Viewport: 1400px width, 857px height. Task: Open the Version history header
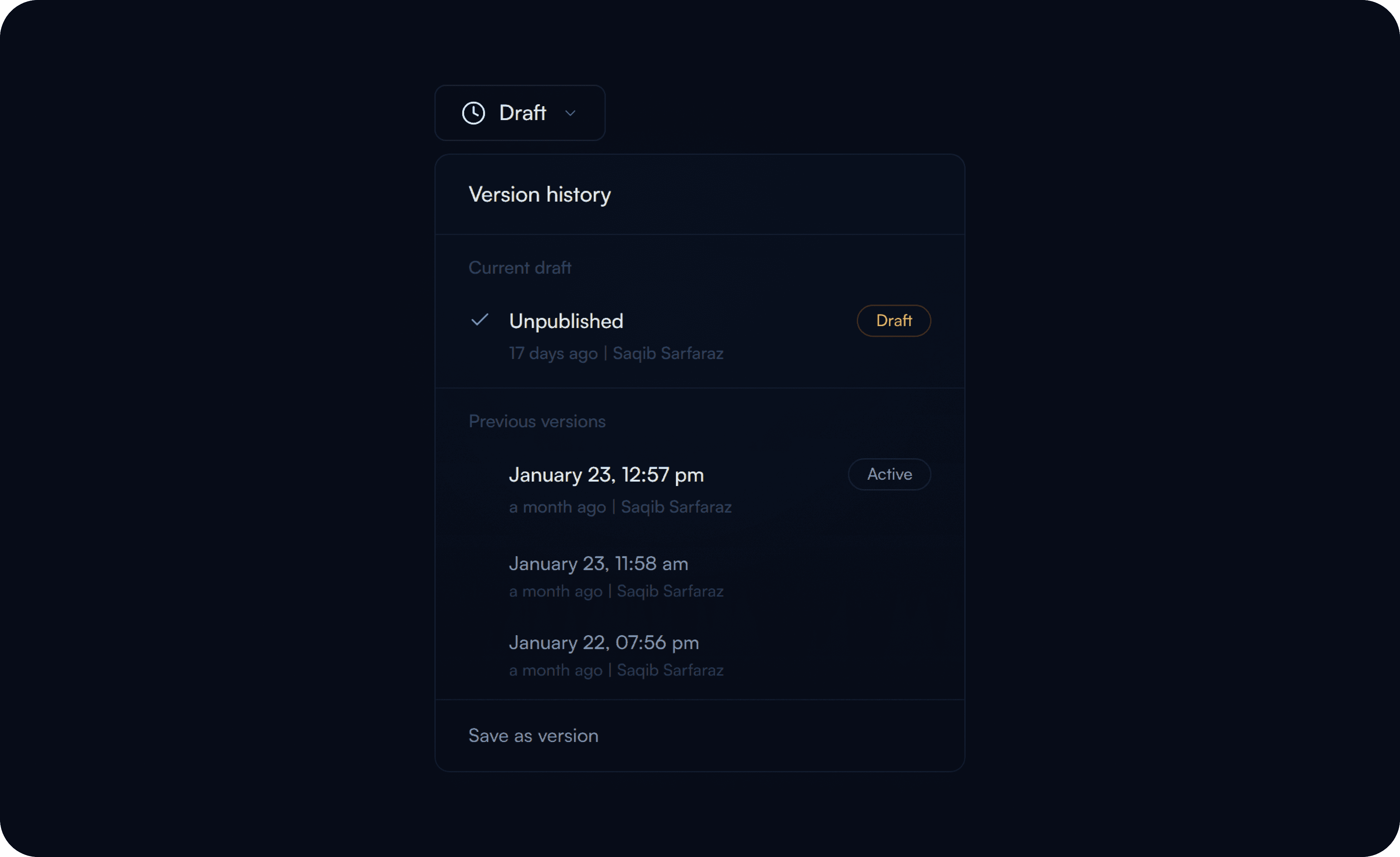tap(539, 194)
